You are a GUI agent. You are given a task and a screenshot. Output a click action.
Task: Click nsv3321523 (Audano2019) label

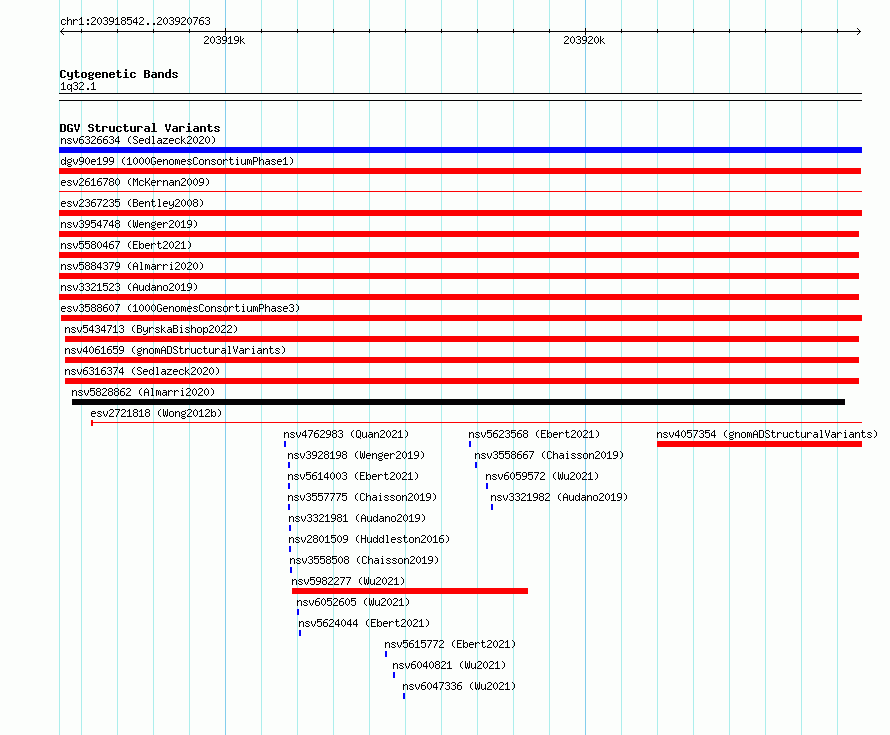tap(129, 287)
